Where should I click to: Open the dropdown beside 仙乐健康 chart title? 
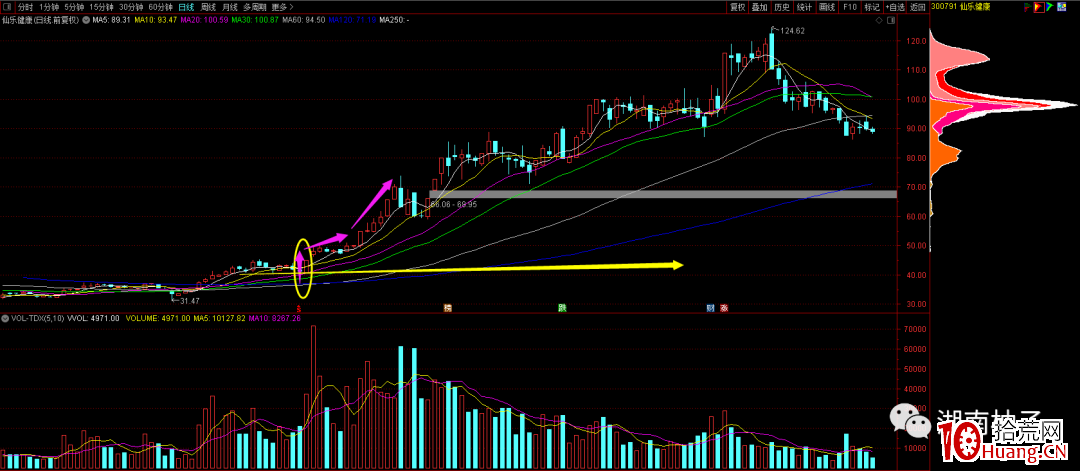pyautogui.click(x=85, y=20)
